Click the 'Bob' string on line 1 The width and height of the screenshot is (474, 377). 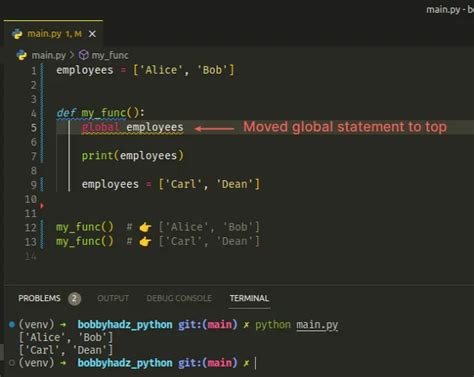click(x=212, y=70)
